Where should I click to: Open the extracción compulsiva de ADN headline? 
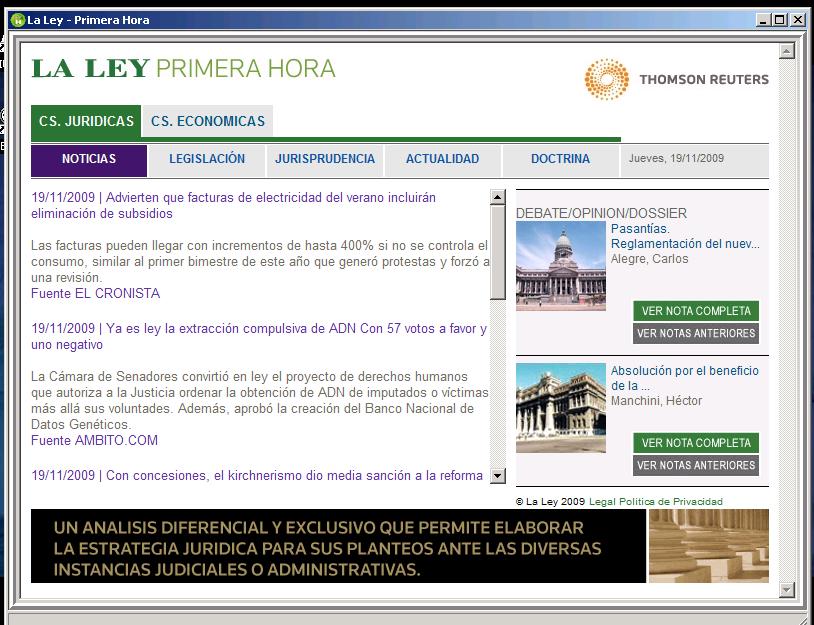pos(259,336)
